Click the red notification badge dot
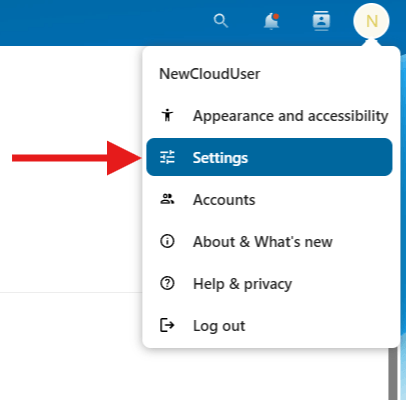 pyautogui.click(x=276, y=16)
